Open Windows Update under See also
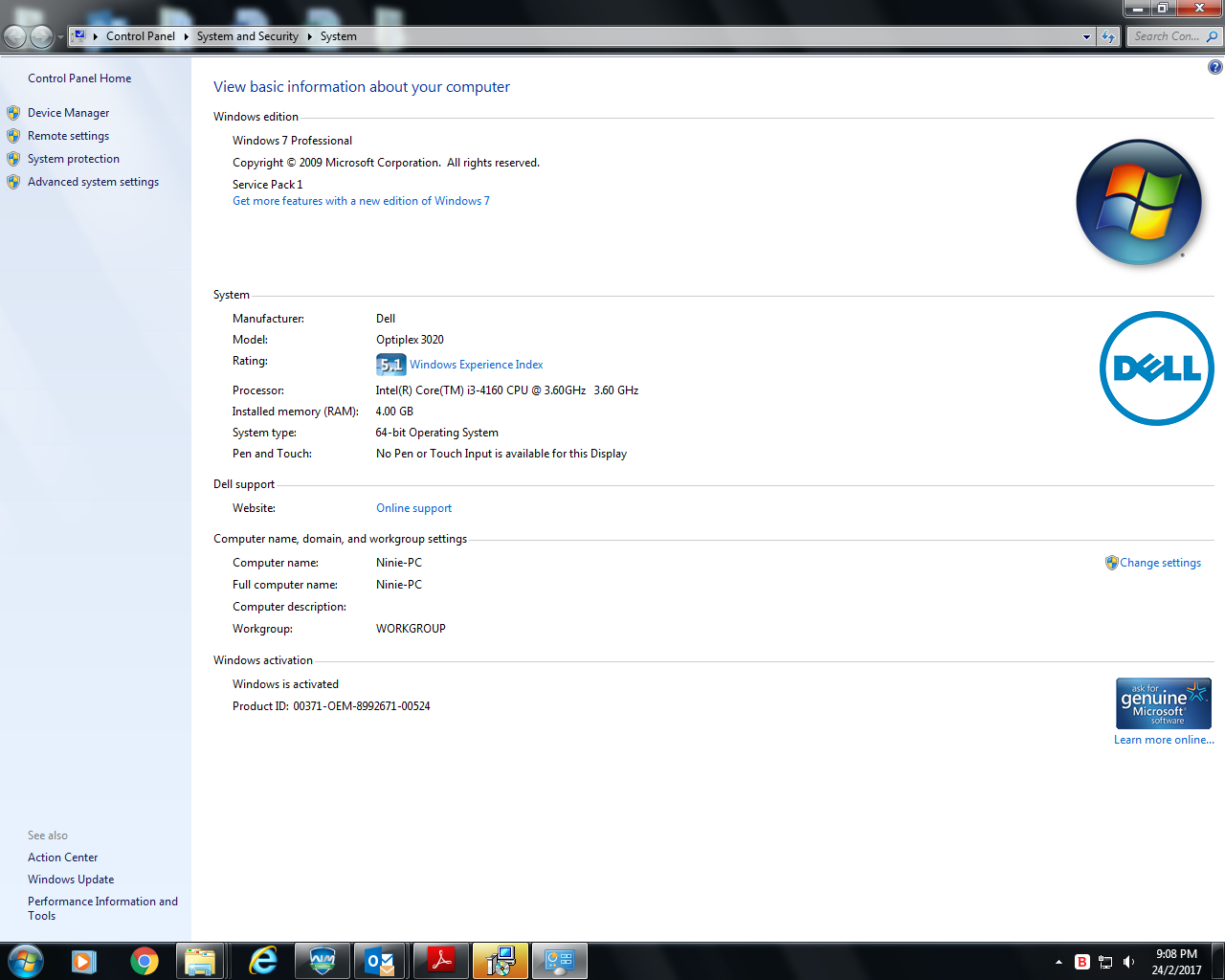1225x980 pixels. 71,880
